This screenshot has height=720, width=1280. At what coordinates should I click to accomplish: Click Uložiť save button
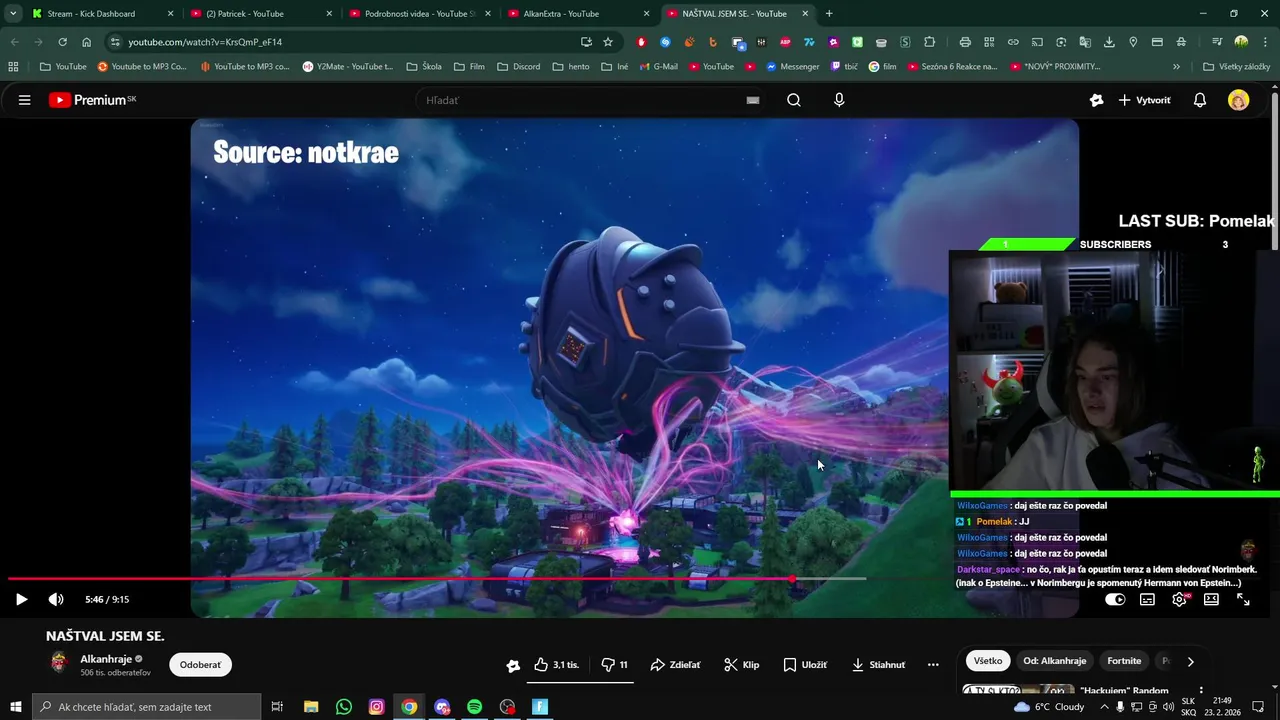[805, 665]
